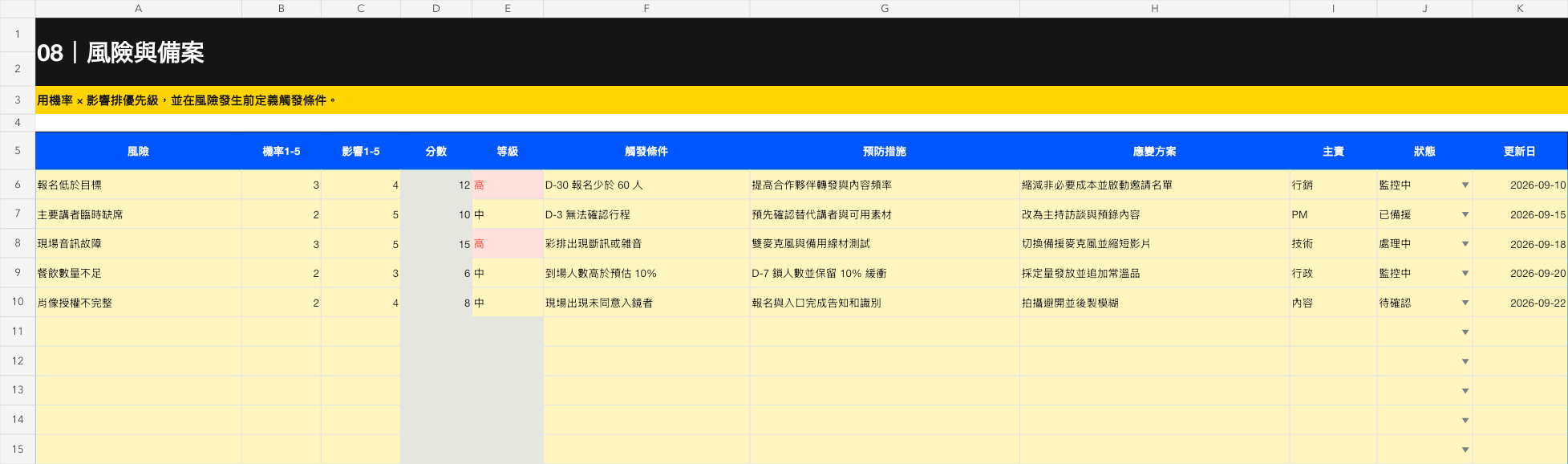Expand the 處理中 status dropdown arrow

click(x=1465, y=244)
